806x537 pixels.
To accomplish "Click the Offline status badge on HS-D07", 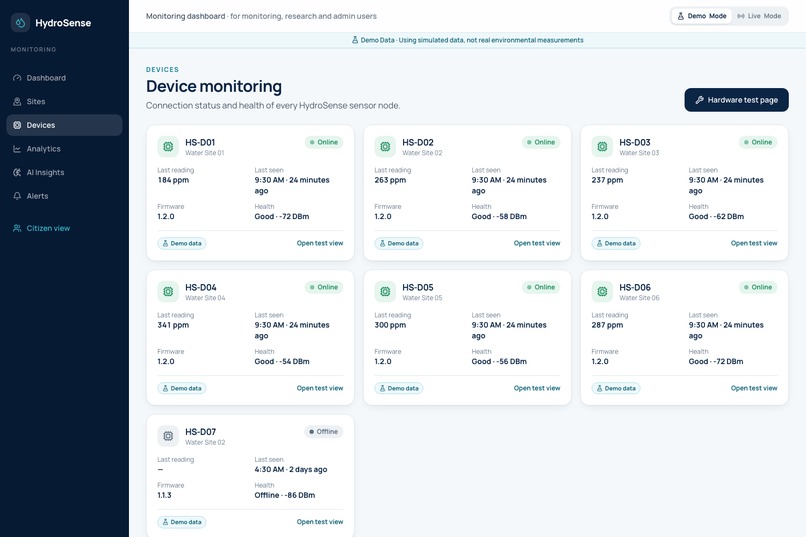I will click(324, 432).
